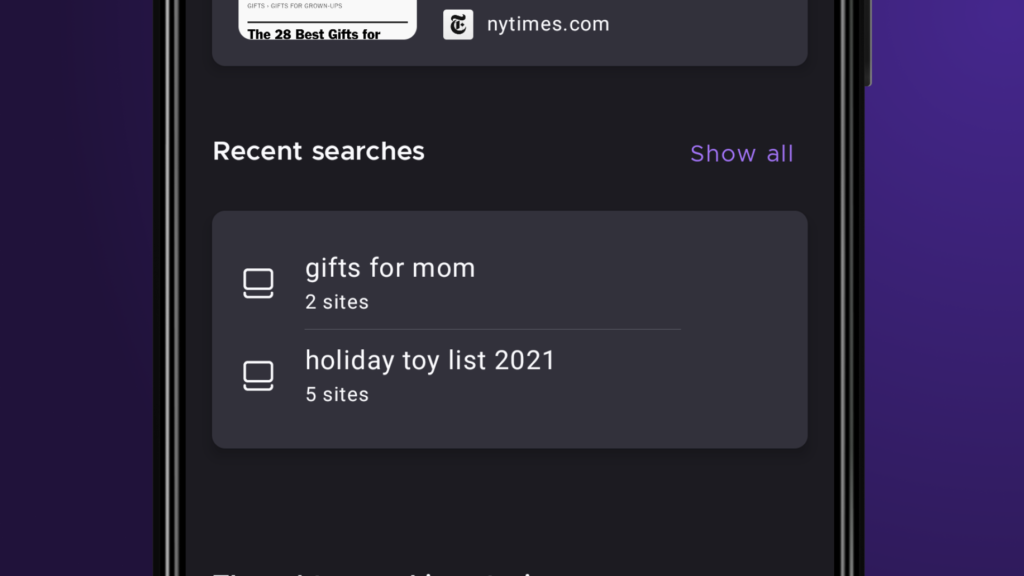1024x576 pixels.
Task: Tap Show all recent searches
Action: pyautogui.click(x=741, y=154)
